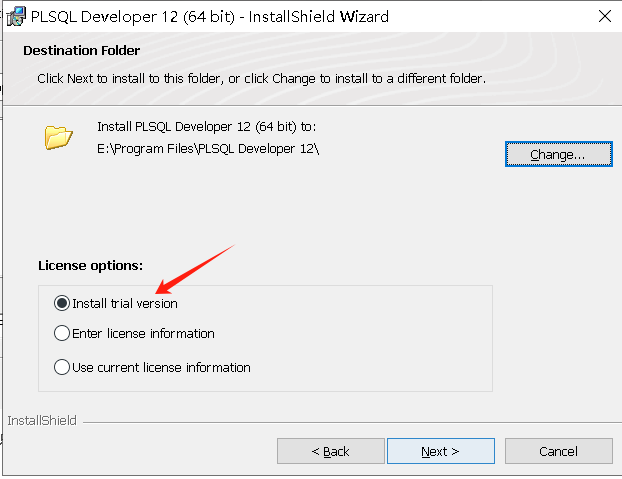Go to the previous step with Back
The height and width of the screenshot is (479, 622).
pos(330,451)
